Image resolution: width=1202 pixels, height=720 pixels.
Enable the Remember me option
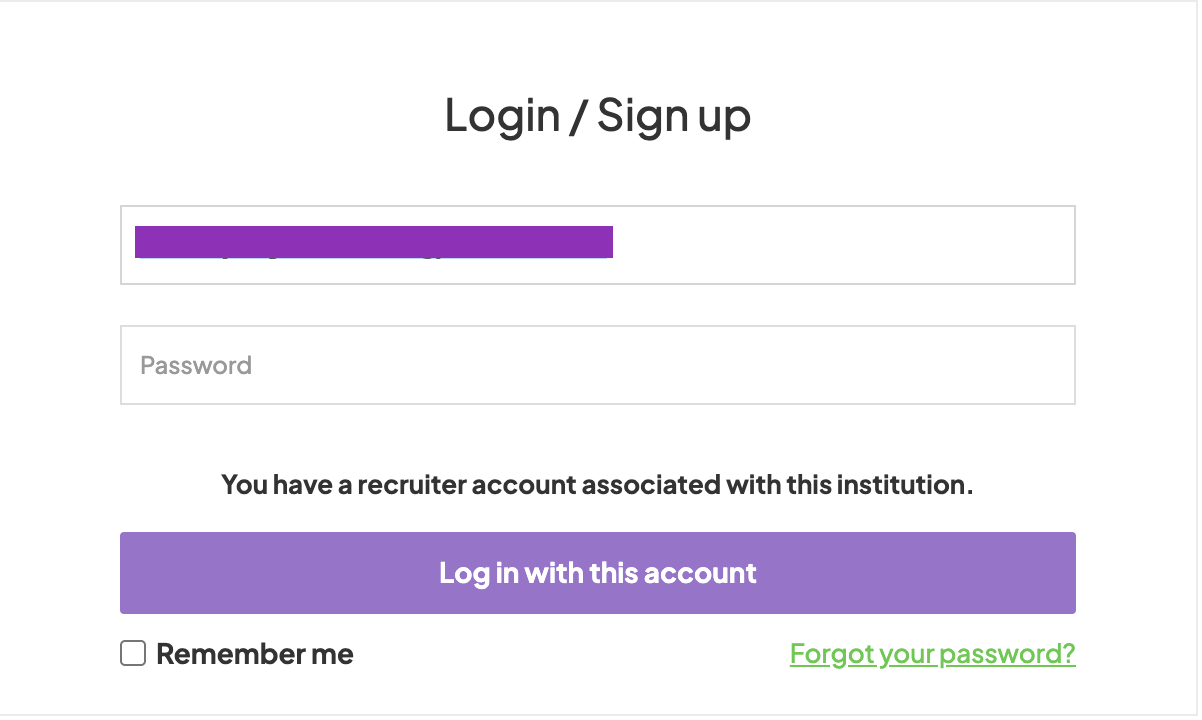pyautogui.click(x=133, y=654)
